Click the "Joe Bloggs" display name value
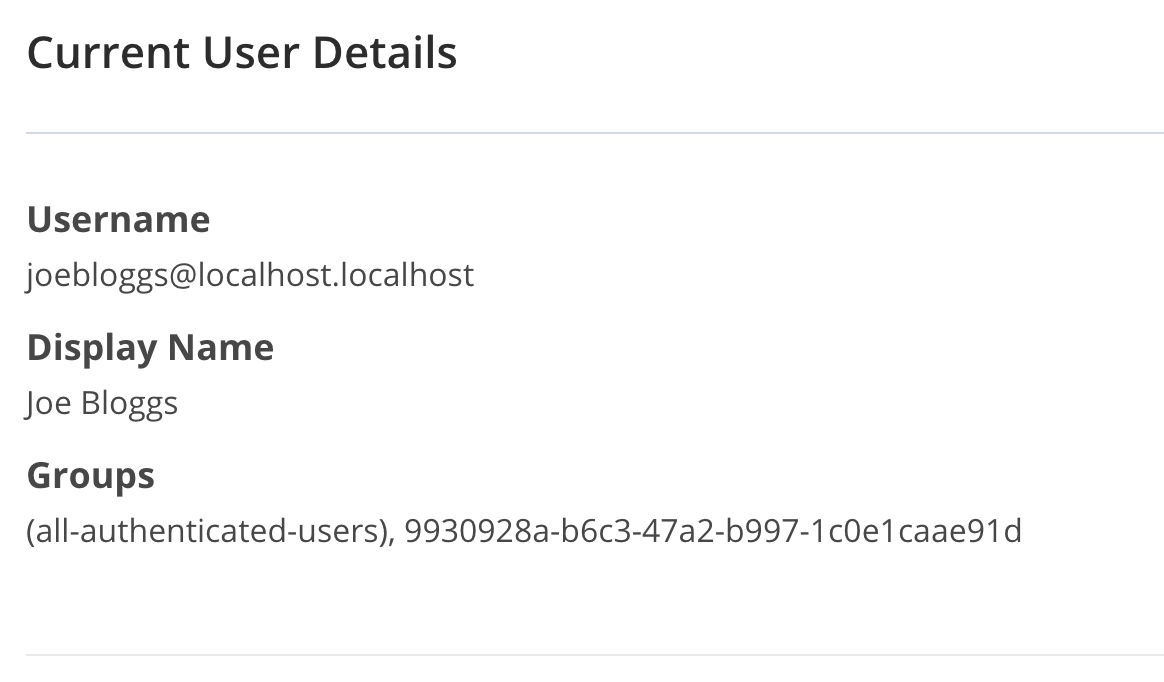1164x682 pixels. (x=102, y=403)
